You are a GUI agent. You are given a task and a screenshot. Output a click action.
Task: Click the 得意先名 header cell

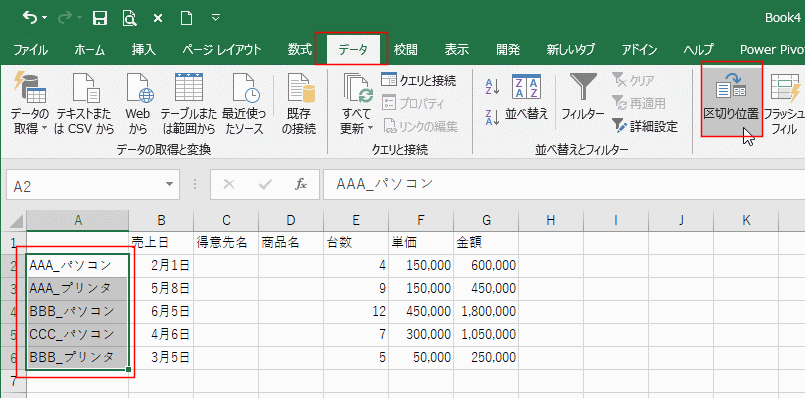226,243
